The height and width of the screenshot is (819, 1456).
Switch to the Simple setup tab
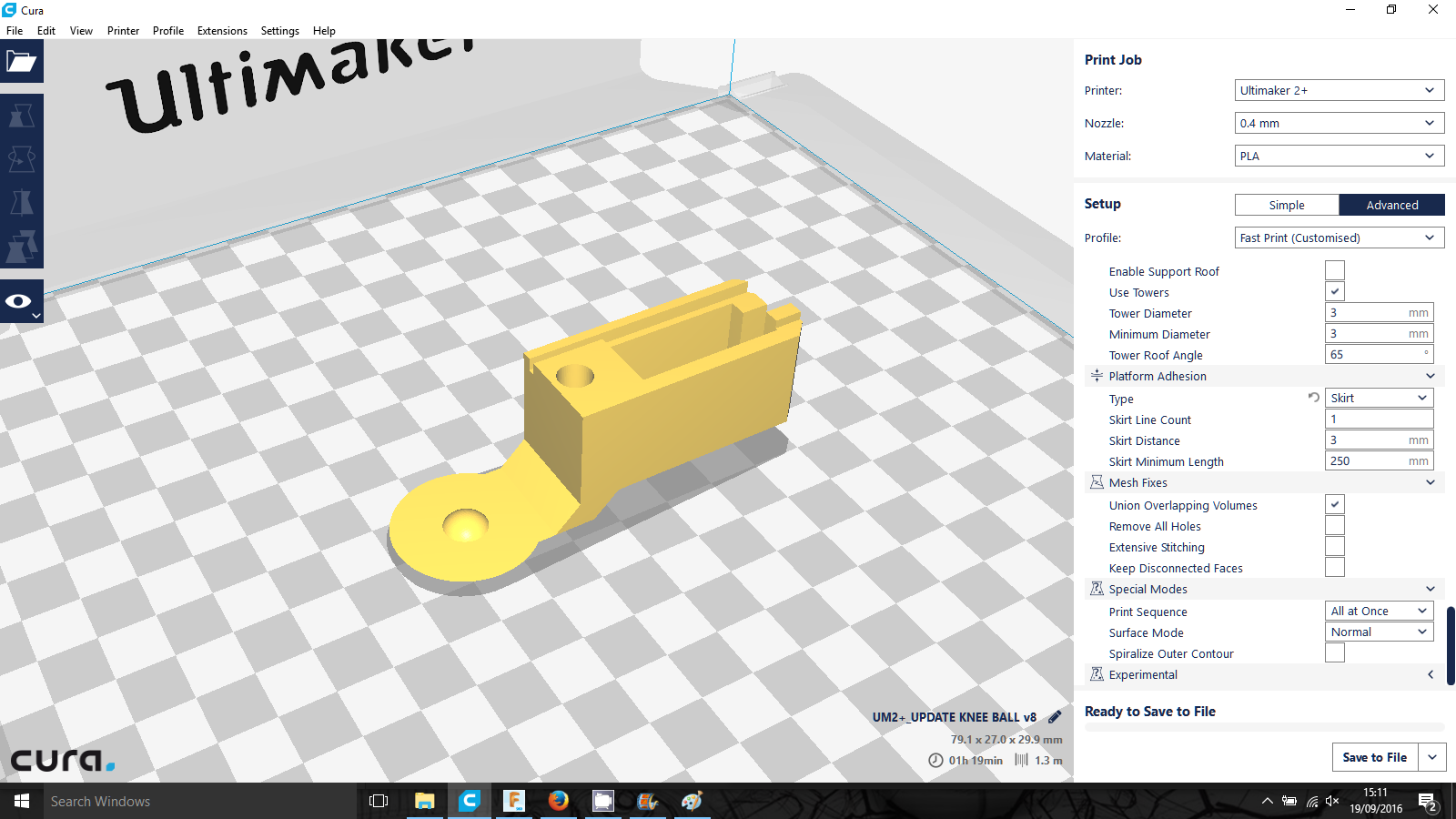pyautogui.click(x=1286, y=205)
